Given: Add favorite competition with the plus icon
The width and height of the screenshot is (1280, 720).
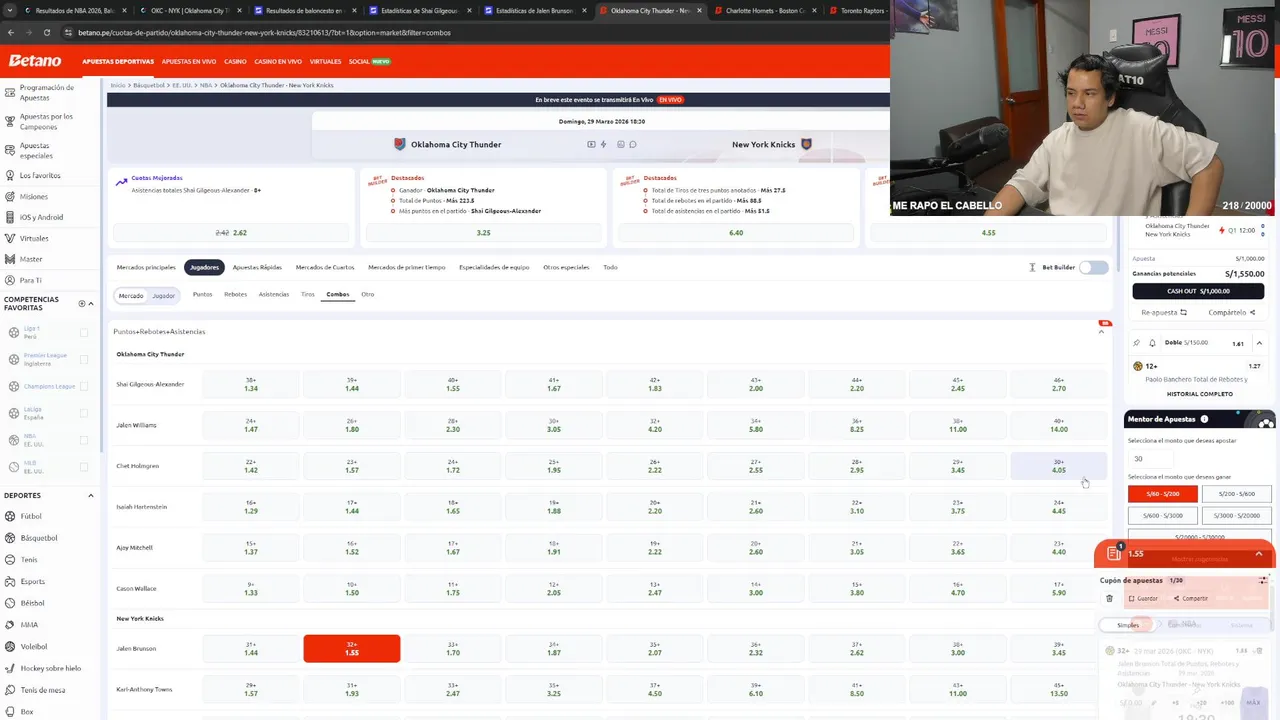Looking at the screenshot, I should click(x=82, y=303).
